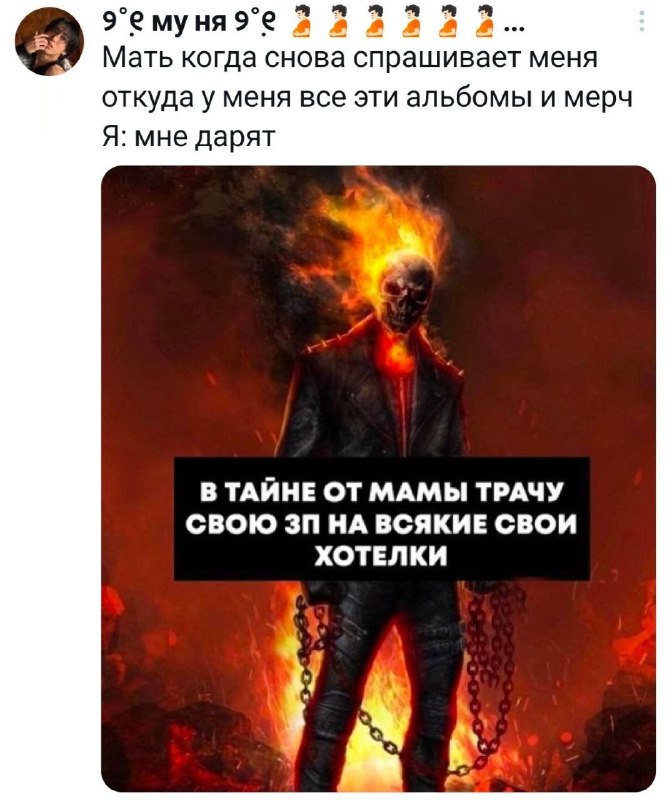Open the attached flaming skeleton image

[379, 479]
